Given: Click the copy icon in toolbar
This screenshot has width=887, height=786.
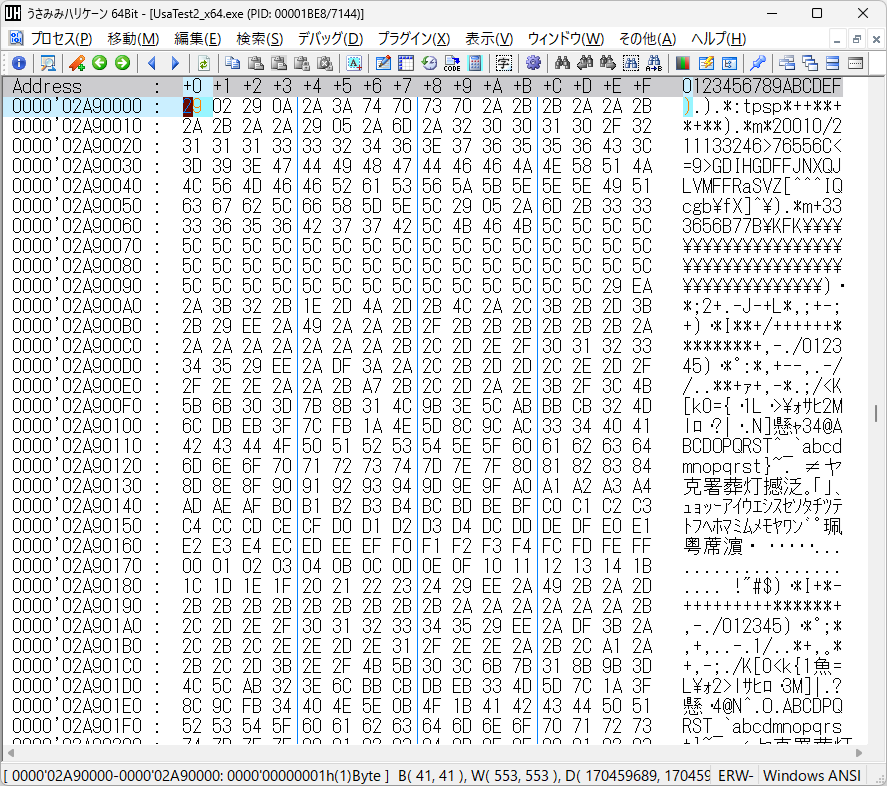Looking at the screenshot, I should point(232,63).
